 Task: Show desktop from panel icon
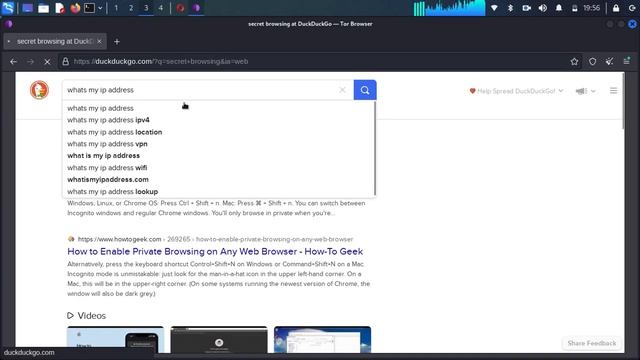point(27,8)
